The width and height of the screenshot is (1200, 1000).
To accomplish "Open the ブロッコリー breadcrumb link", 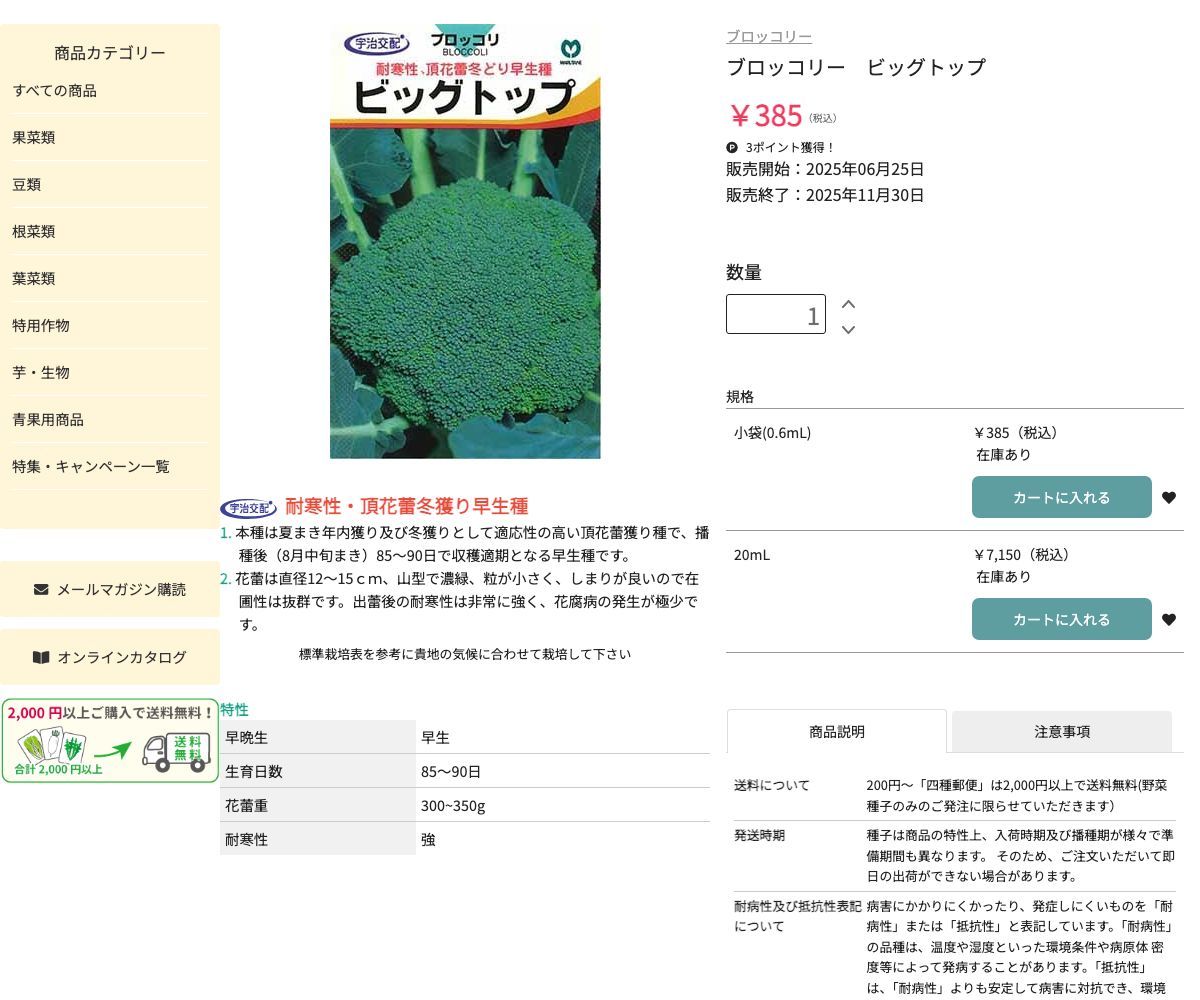I will (x=768, y=36).
